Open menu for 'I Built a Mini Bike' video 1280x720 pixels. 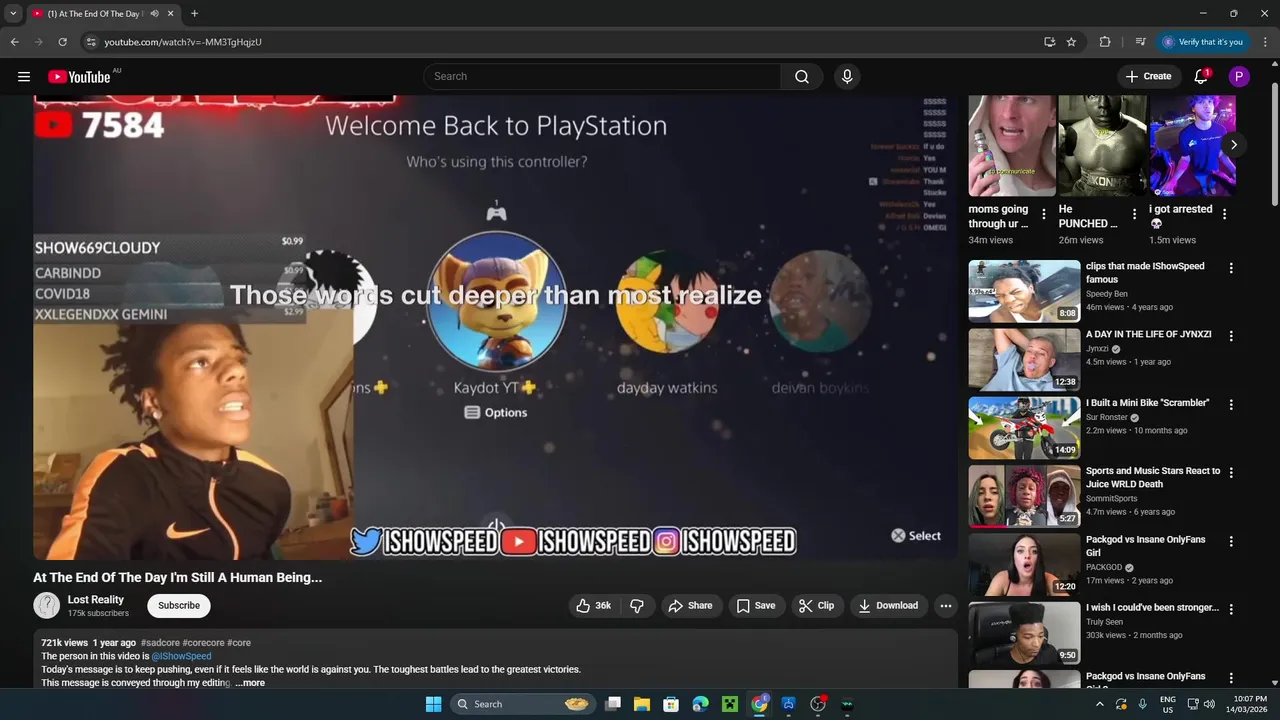tap(1231, 405)
